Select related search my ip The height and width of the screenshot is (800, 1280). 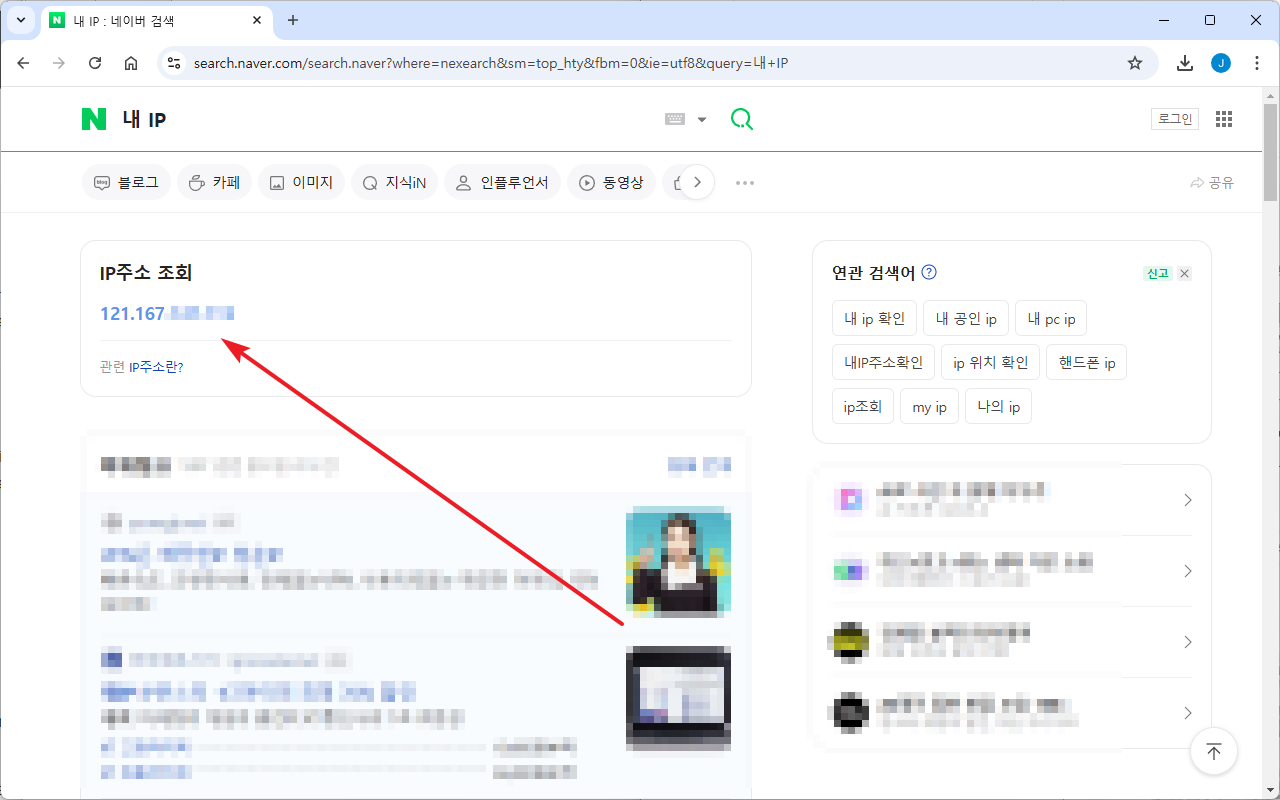coord(929,407)
